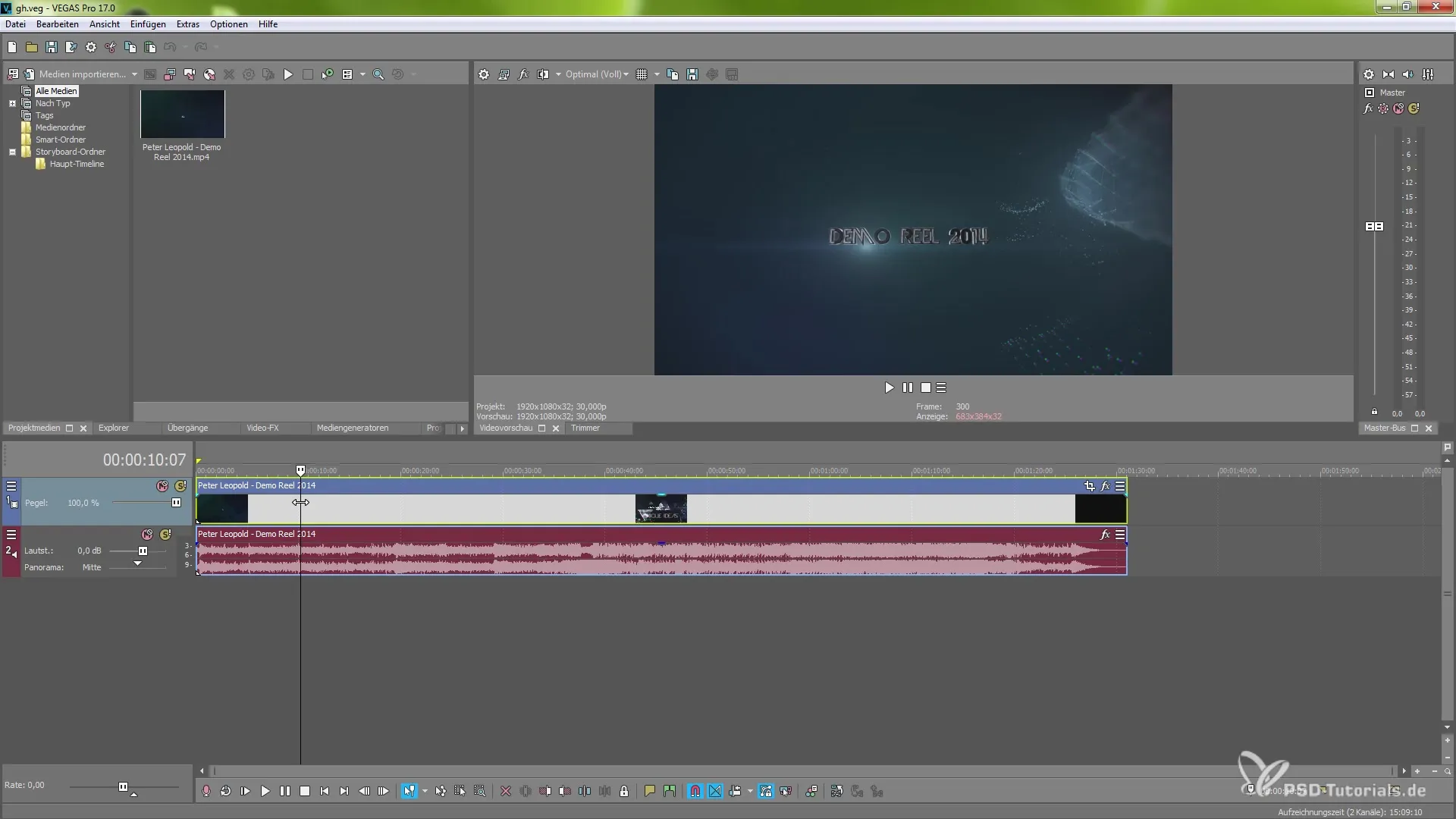Select the Peter Leopold Demo Reel media thumbnail
The image size is (1456, 819).
(x=183, y=114)
